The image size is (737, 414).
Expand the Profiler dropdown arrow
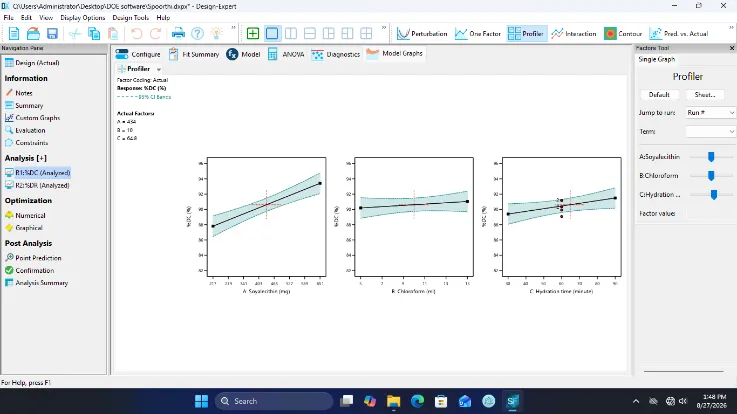[159, 69]
